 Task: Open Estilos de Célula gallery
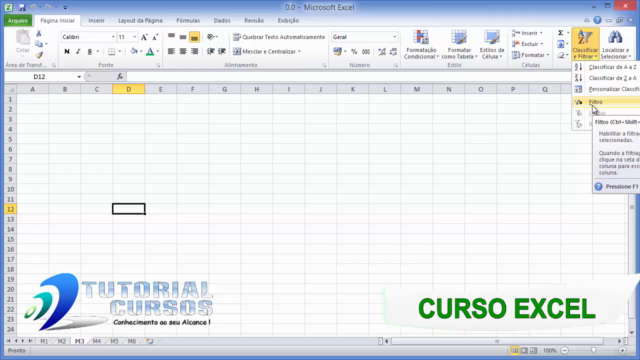coord(492,44)
